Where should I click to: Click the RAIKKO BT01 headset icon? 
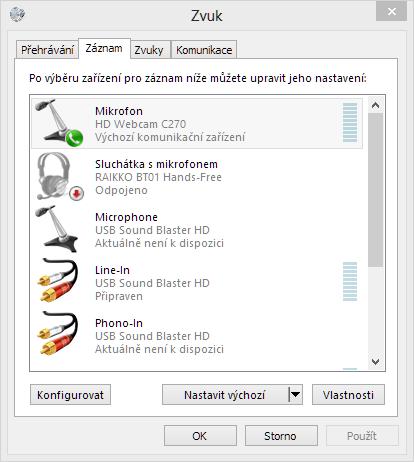pos(59,176)
